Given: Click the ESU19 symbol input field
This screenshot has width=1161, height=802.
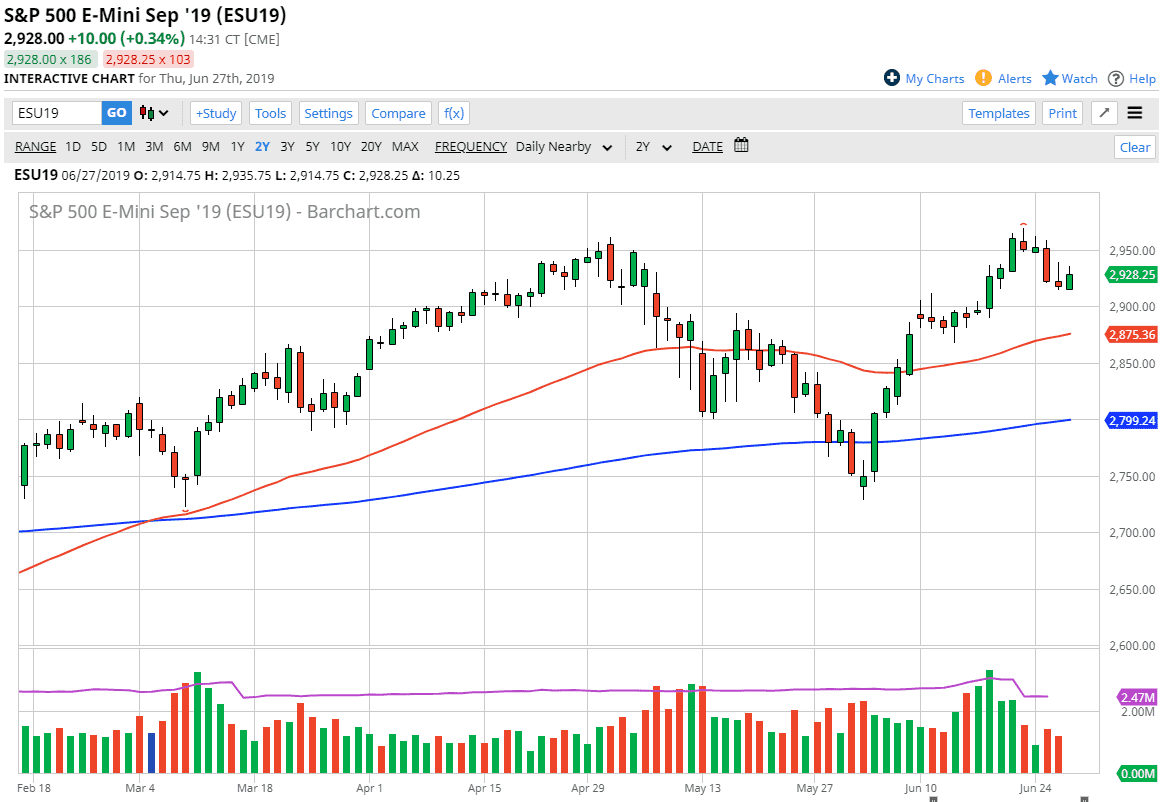Looking at the screenshot, I should (57, 113).
